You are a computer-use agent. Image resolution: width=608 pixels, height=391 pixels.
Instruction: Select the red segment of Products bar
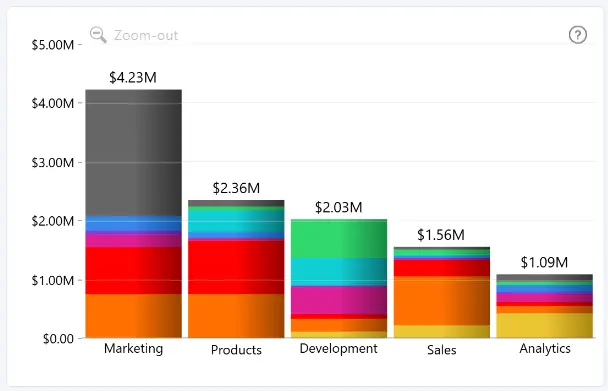[236, 267]
